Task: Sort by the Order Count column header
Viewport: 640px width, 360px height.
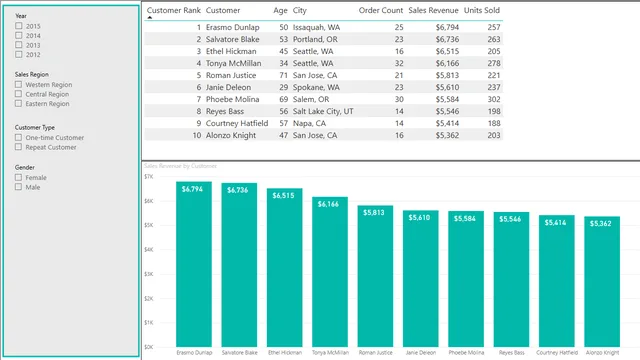Action: coord(380,10)
